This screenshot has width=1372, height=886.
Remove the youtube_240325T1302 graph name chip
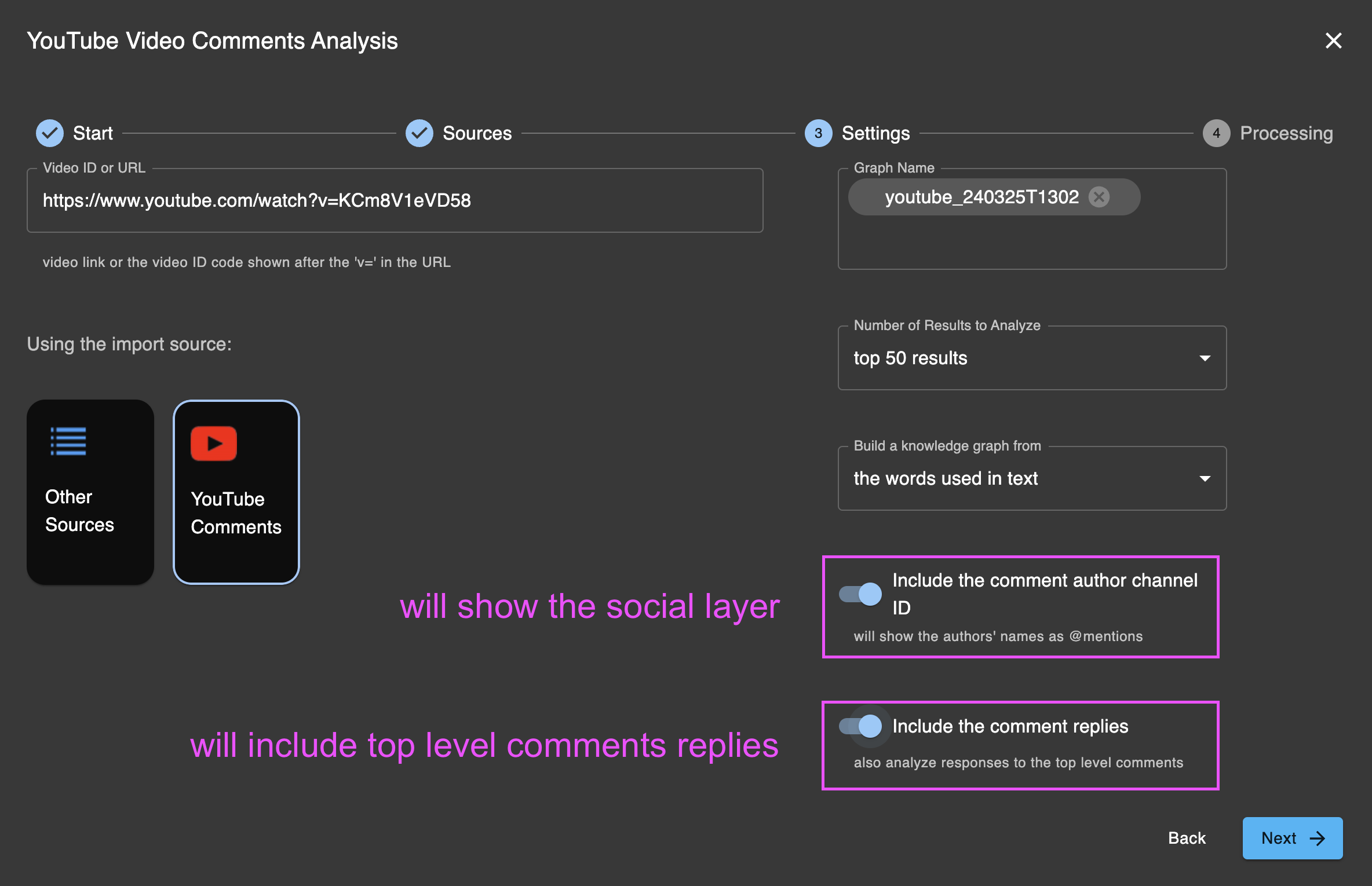click(1099, 197)
